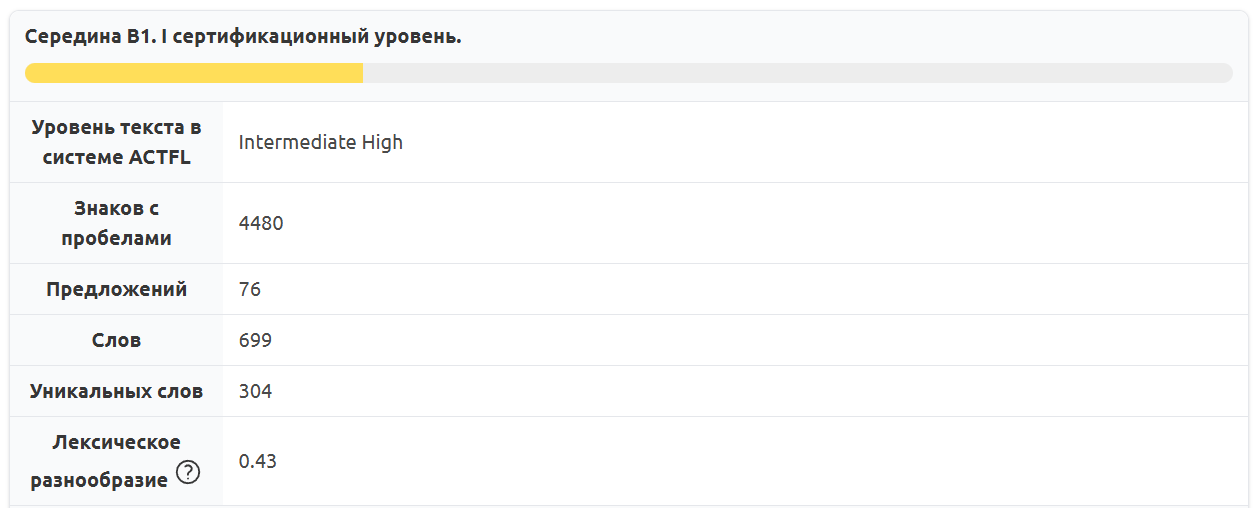This screenshot has height=508, width=1255.
Task: Select the "Уровень текста" row label
Action: pos(116,128)
